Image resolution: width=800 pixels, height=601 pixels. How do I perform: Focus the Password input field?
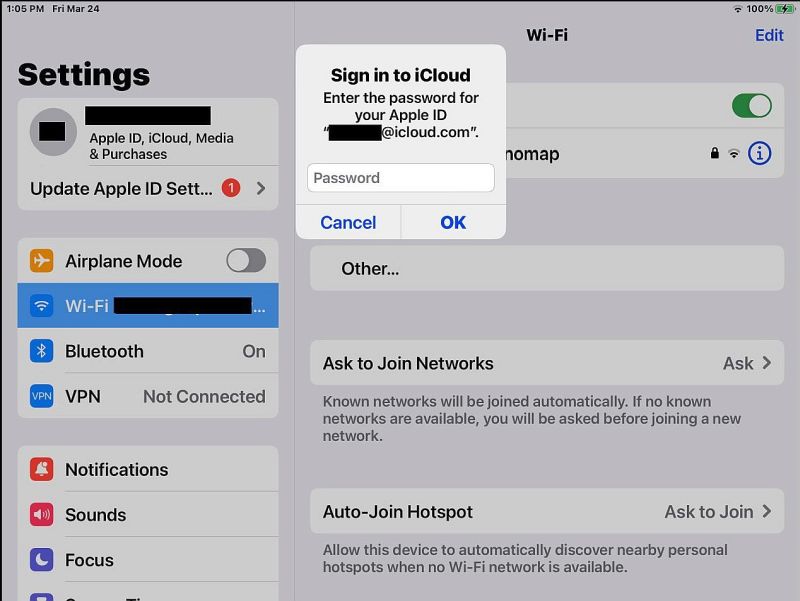[x=401, y=178]
